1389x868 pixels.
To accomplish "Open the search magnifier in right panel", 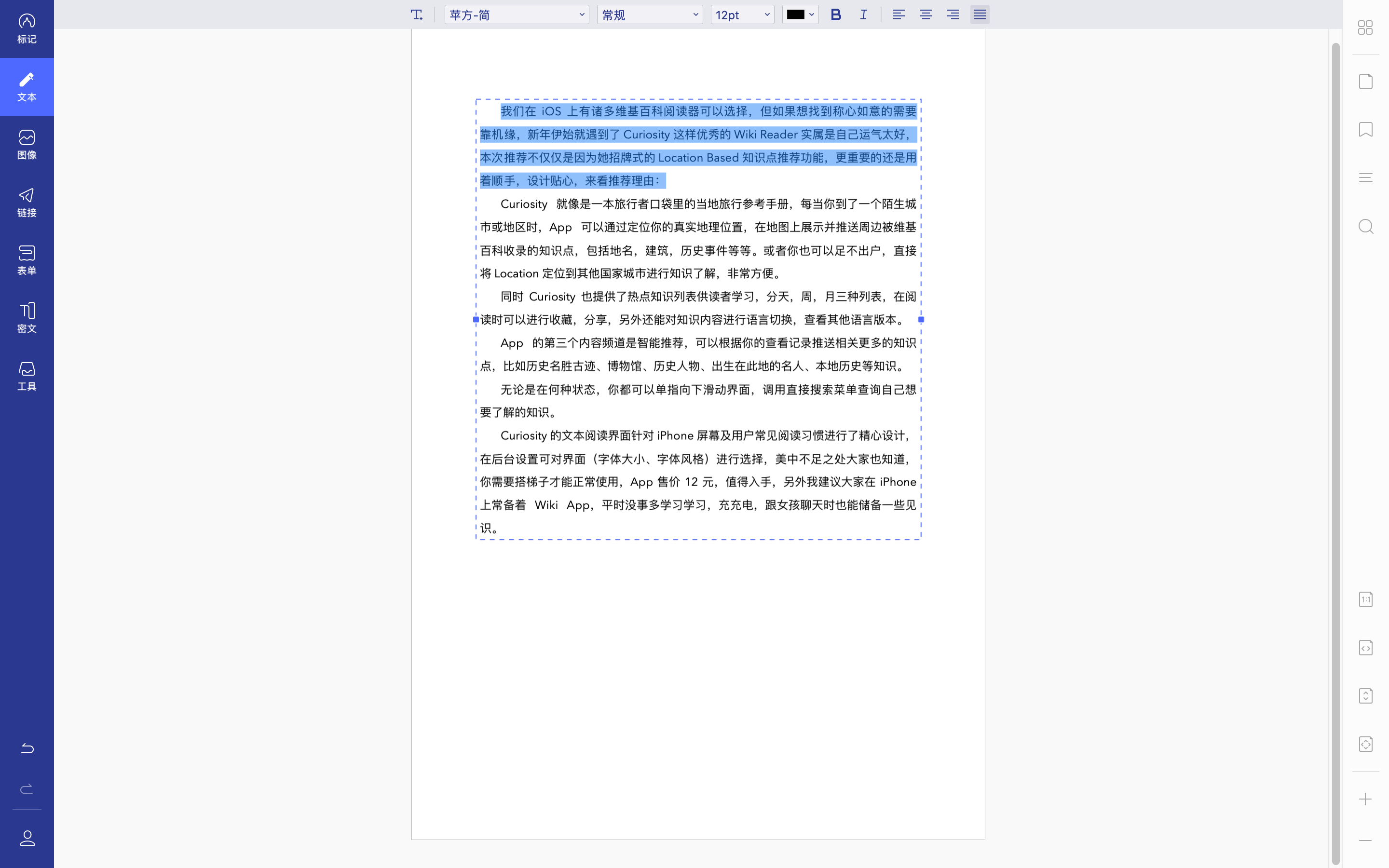I will (x=1365, y=226).
